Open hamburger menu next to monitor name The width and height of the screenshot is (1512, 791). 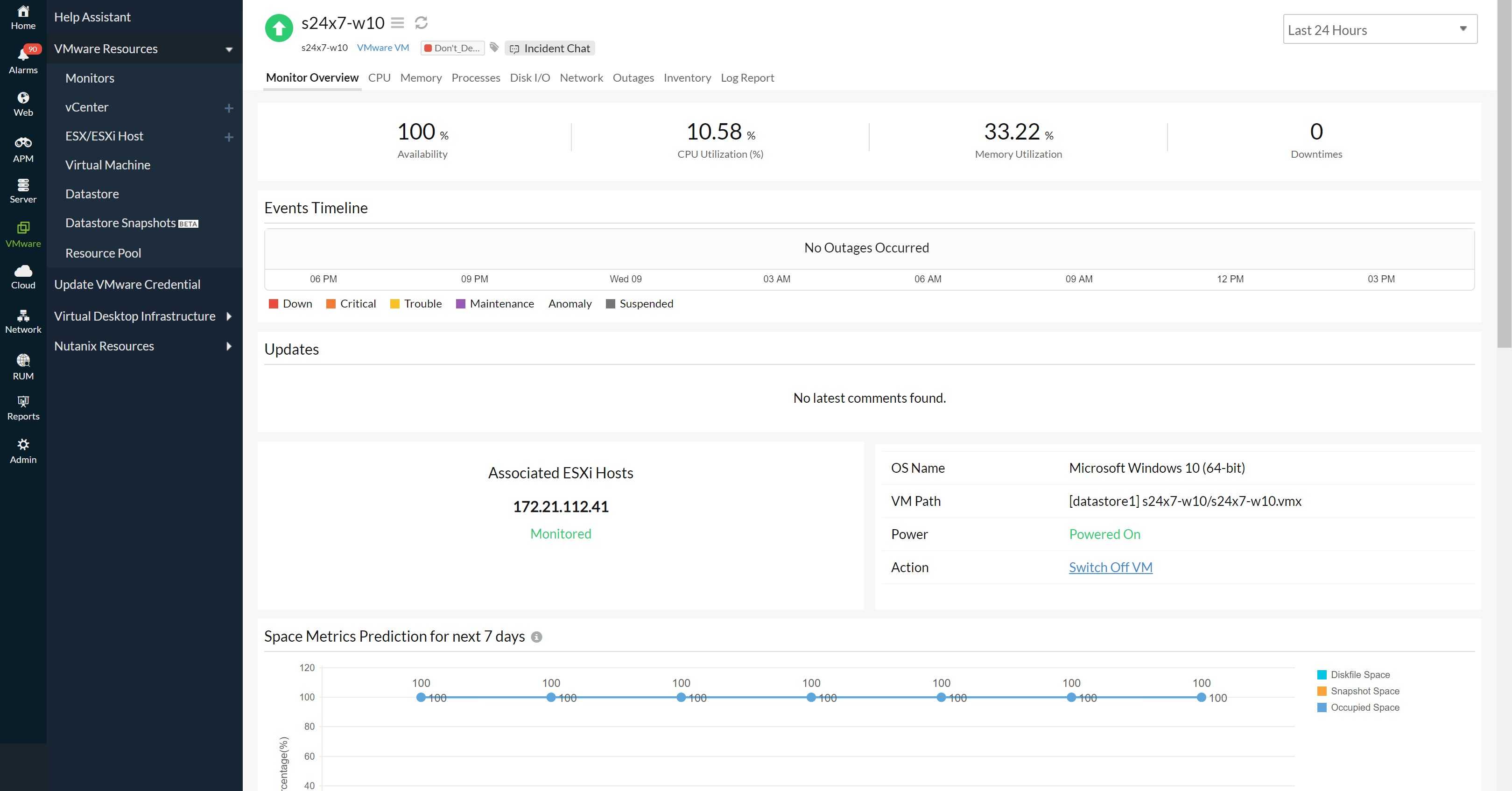397,23
